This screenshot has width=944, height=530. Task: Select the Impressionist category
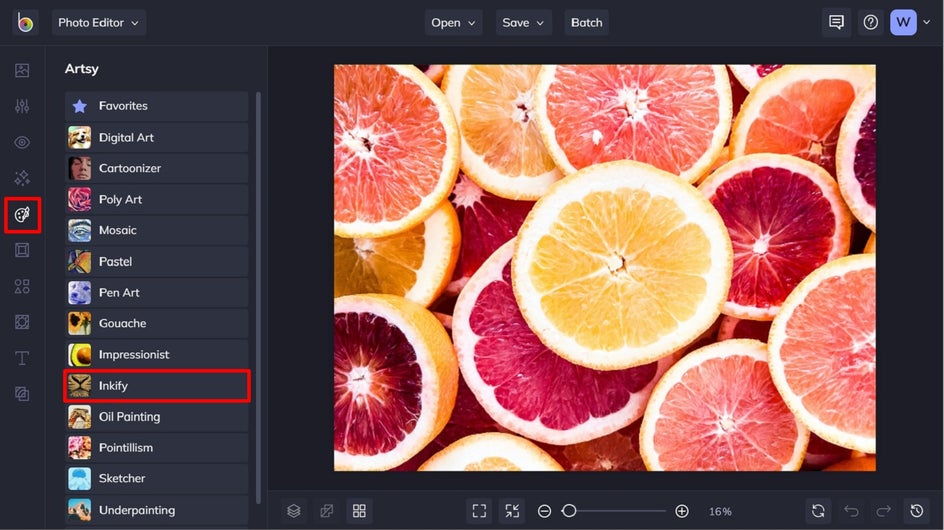click(x=157, y=355)
